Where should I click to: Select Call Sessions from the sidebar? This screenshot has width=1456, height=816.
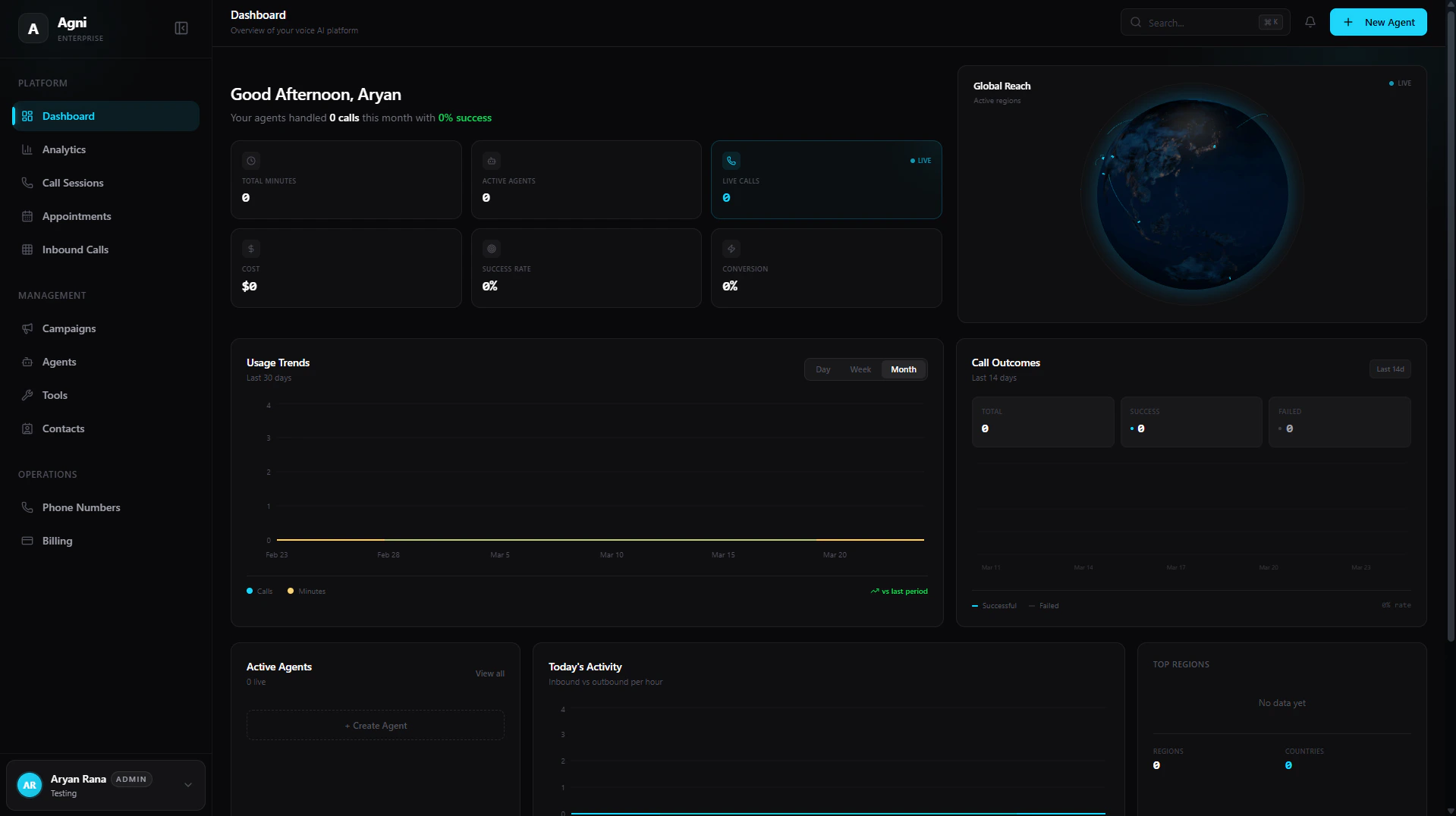(73, 183)
